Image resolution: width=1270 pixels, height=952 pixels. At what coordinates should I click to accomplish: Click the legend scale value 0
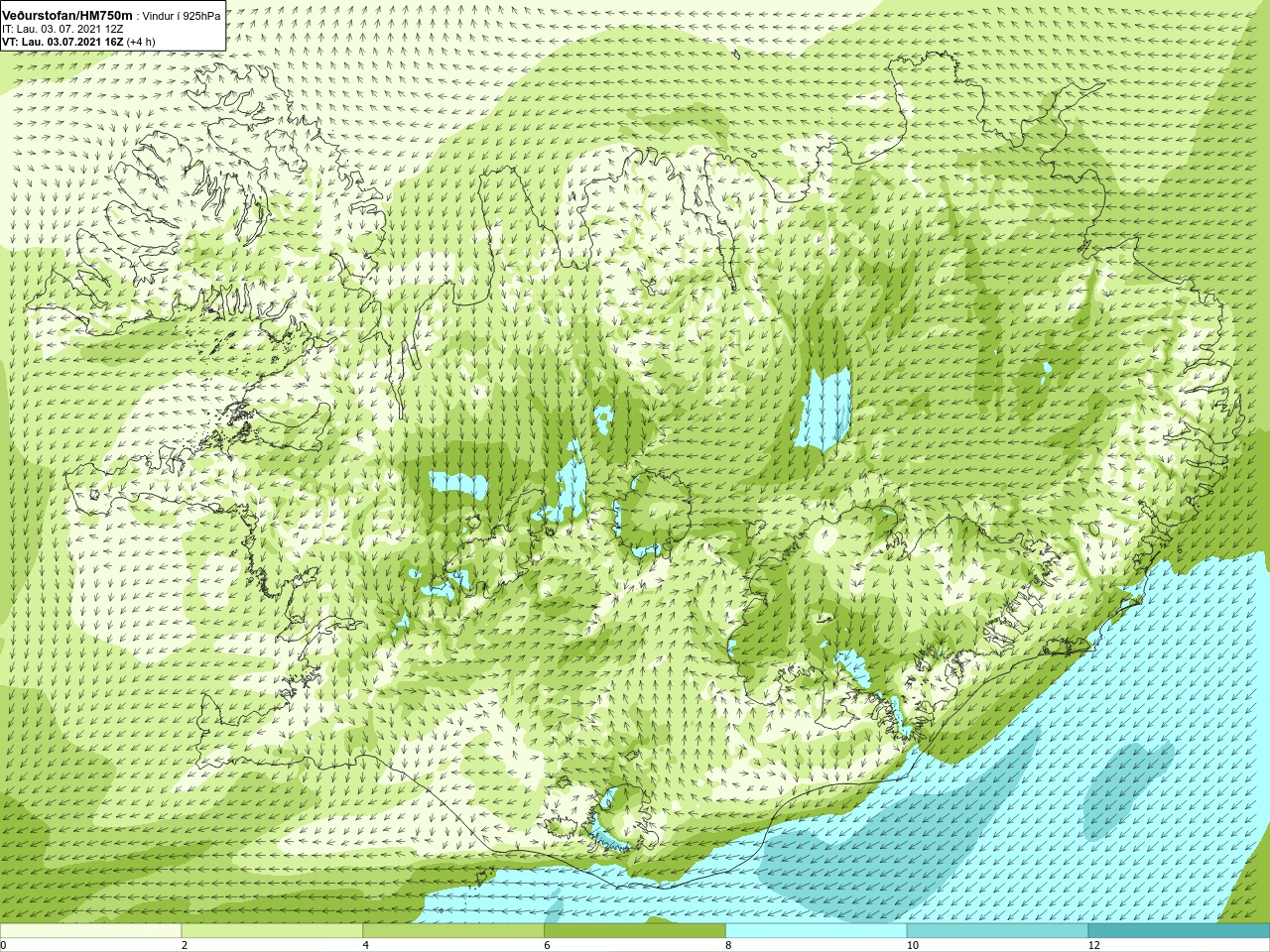[x=4, y=946]
